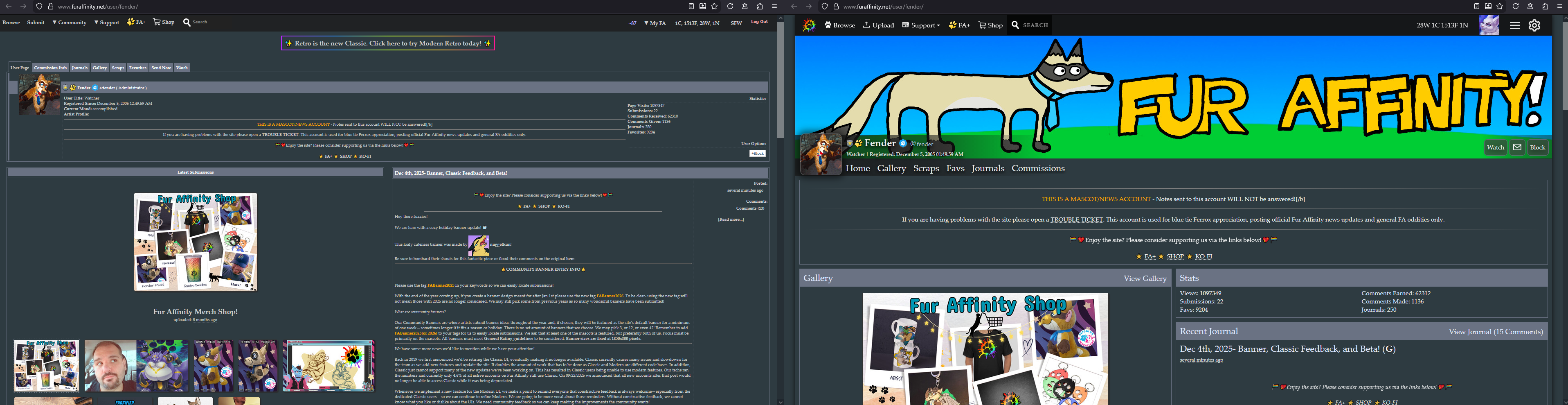Click the tracking protection shield in left browser
The height and width of the screenshot is (405, 1568).
click(39, 7)
